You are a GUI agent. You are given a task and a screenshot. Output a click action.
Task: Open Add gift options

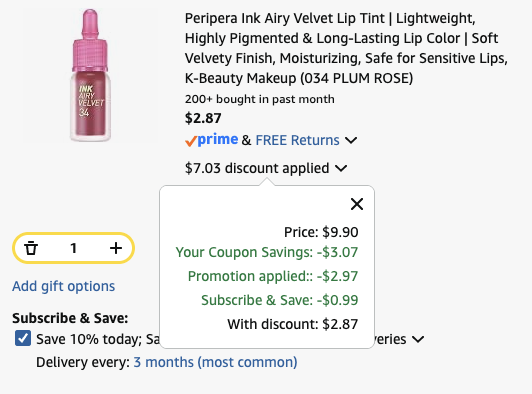click(x=64, y=286)
